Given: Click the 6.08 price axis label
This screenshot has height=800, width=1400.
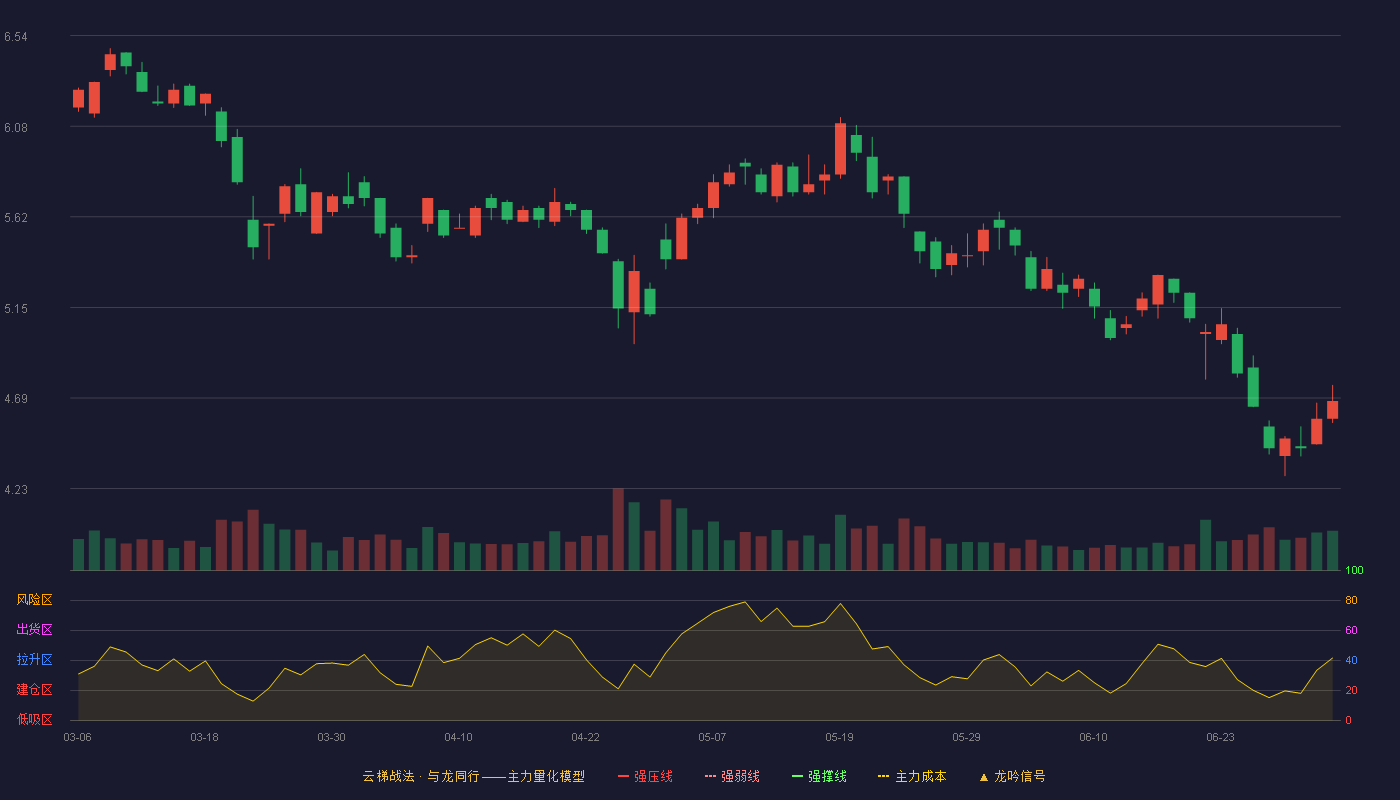Looking at the screenshot, I should 15,128.
